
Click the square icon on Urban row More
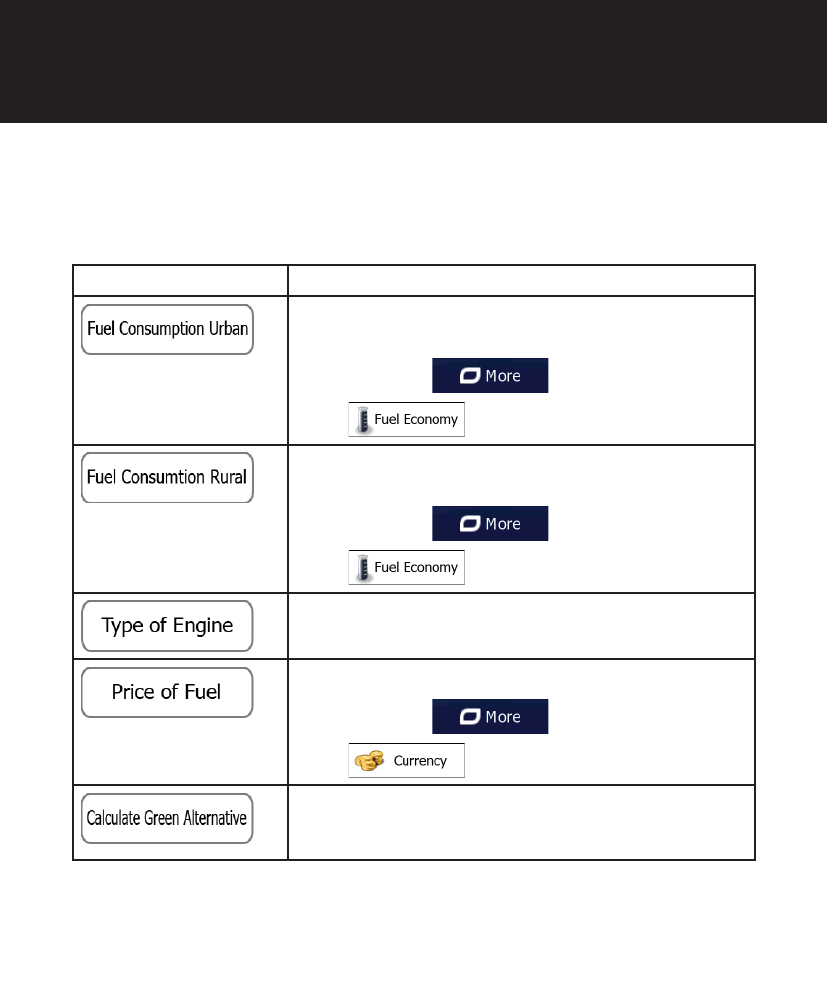(x=467, y=376)
